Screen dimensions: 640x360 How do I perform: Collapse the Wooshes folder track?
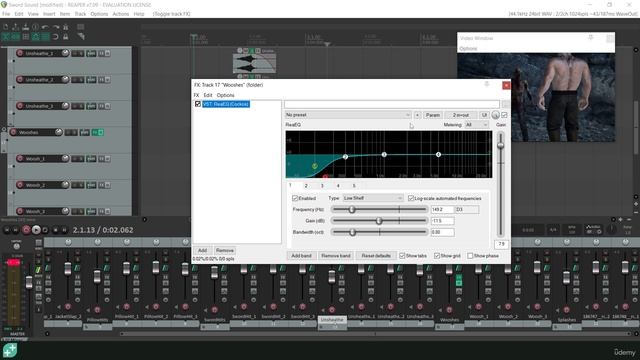coord(4,130)
